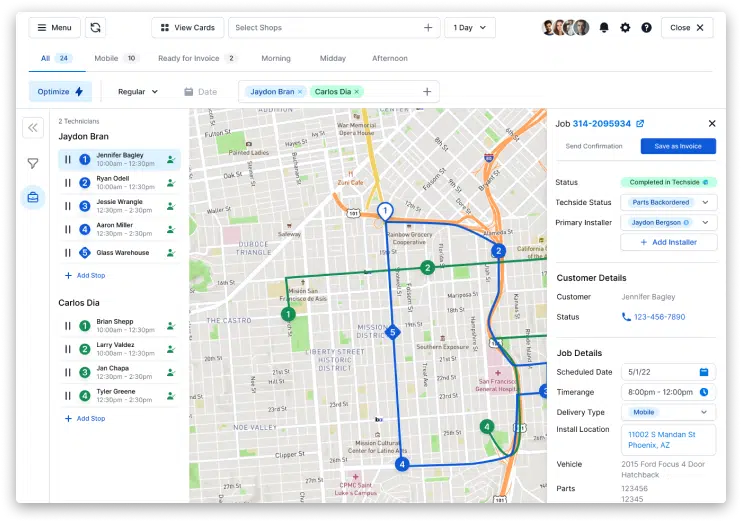Open settings gear icon
The width and height of the screenshot is (742, 523).
tap(625, 28)
